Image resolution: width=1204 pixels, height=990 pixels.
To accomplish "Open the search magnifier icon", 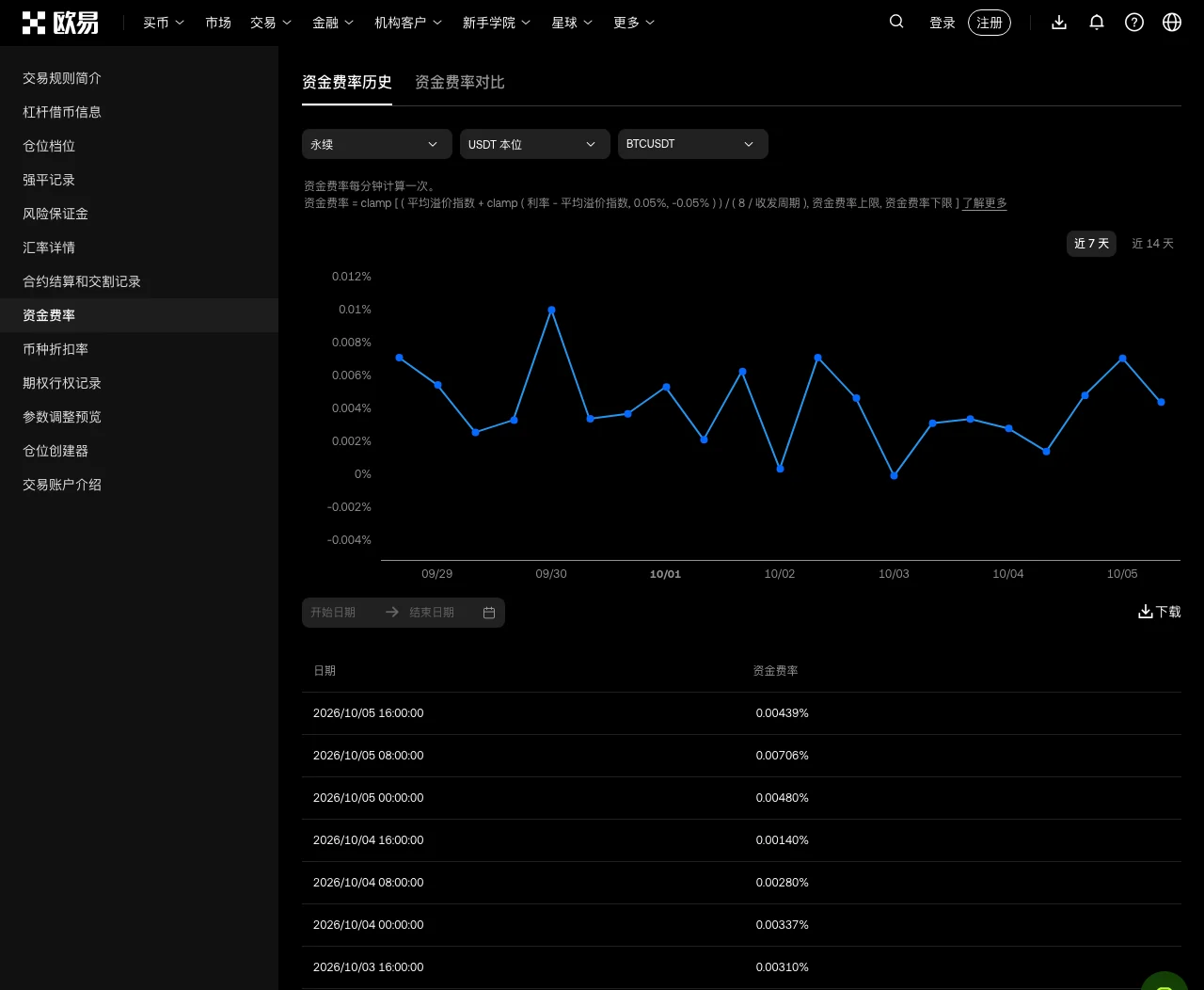I will click(896, 22).
